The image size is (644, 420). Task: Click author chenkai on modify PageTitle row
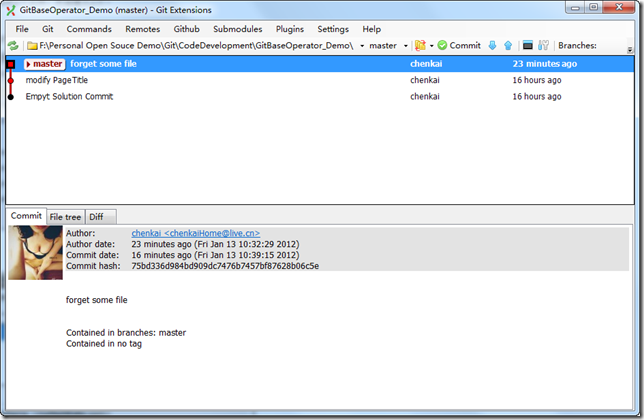(425, 80)
